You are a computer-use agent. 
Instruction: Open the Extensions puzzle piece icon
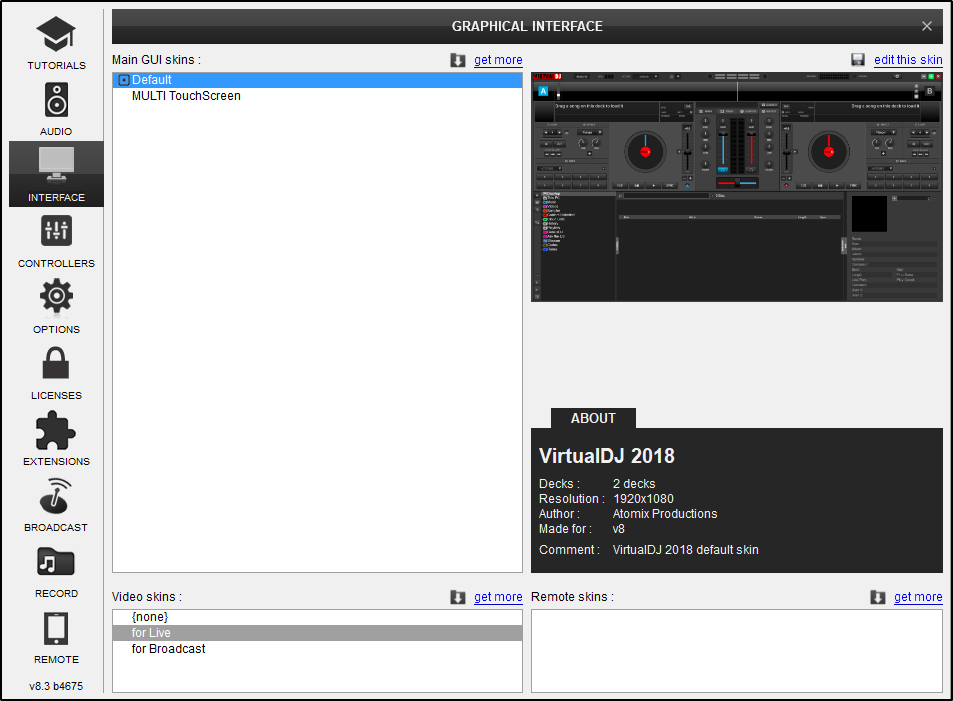(x=56, y=430)
